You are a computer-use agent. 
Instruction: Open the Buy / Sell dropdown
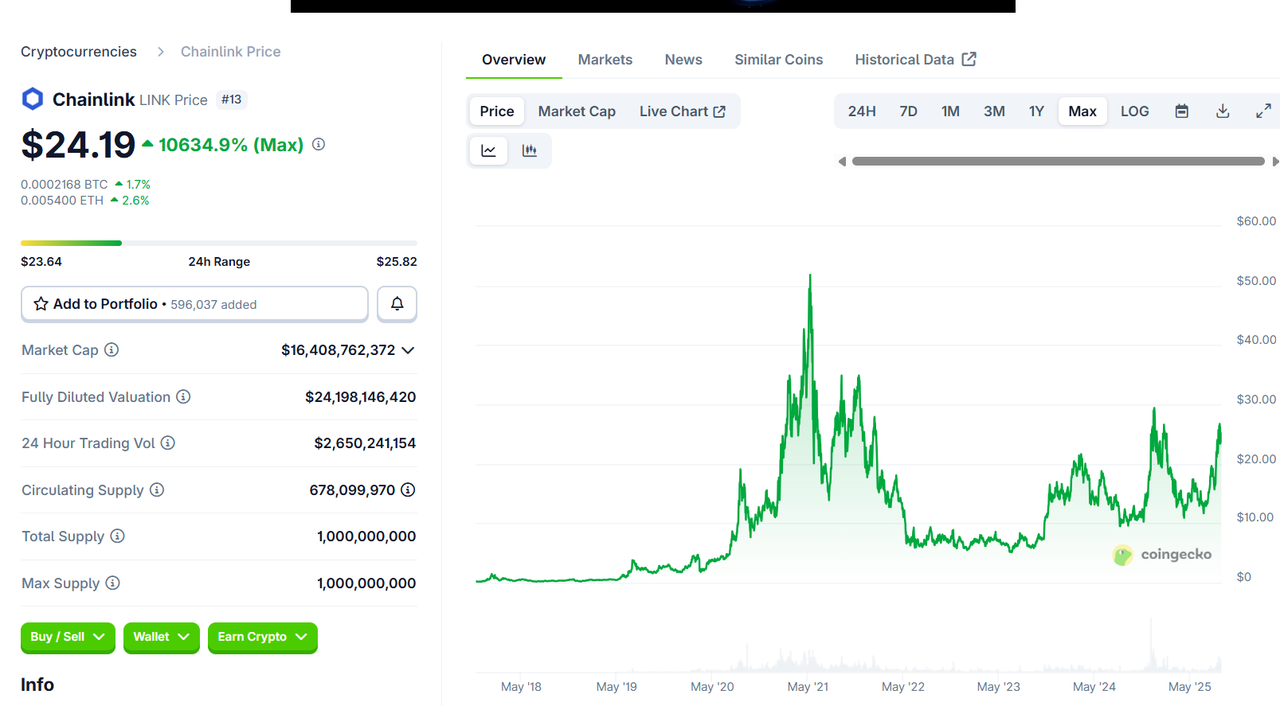[68, 637]
